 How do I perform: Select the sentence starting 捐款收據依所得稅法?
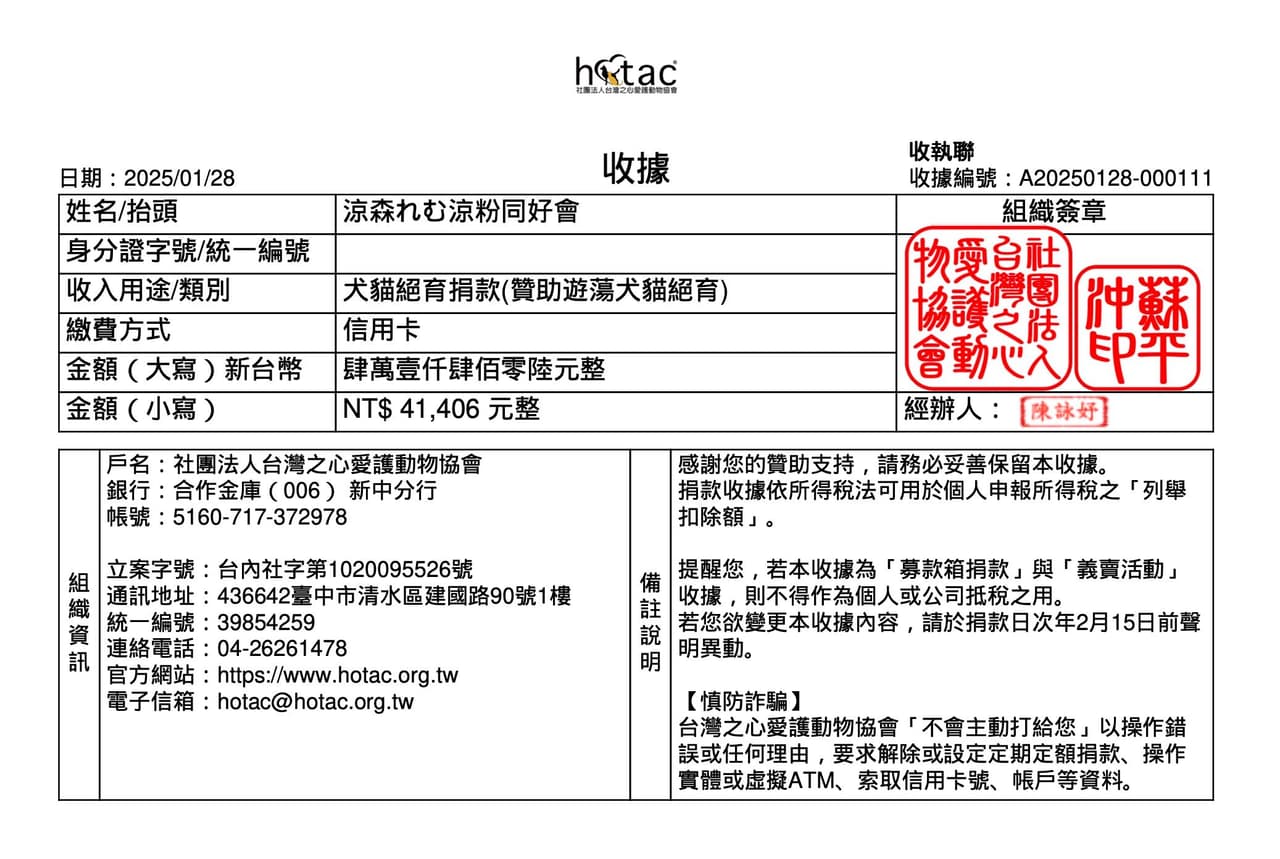(932, 504)
